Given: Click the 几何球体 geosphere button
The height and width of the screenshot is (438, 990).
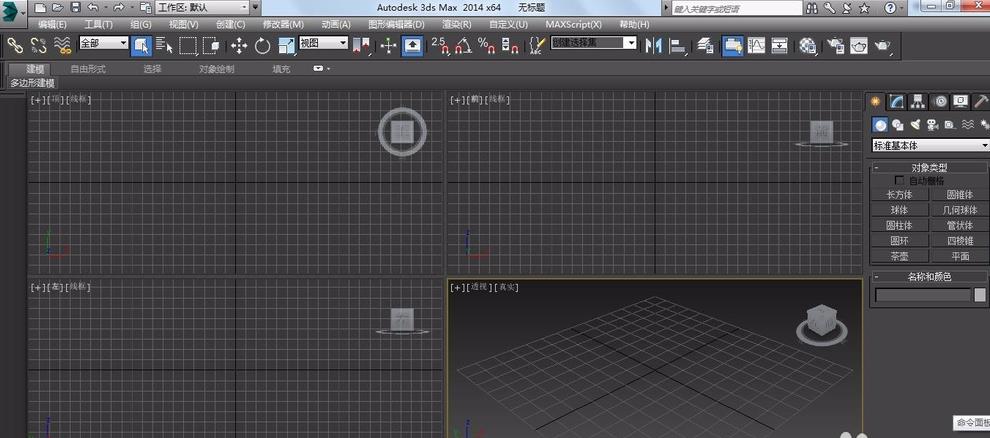Looking at the screenshot, I should [x=960, y=210].
